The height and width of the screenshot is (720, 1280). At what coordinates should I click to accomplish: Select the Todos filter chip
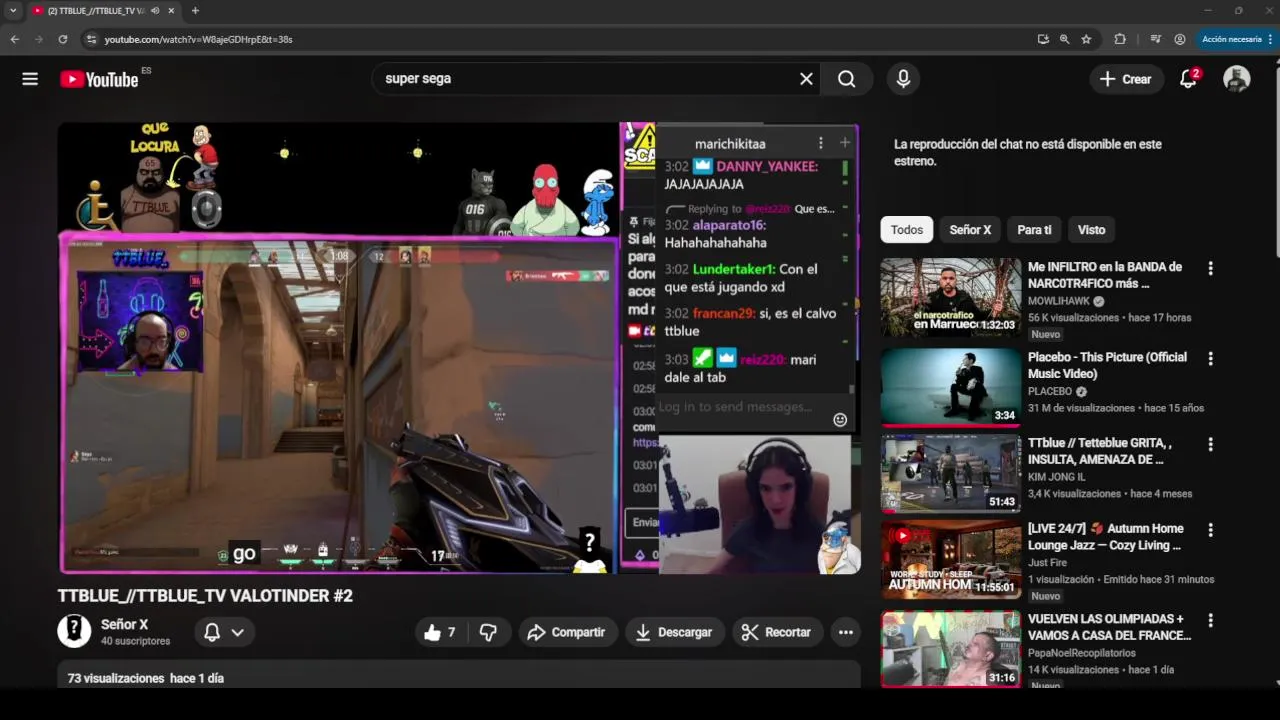tap(907, 230)
